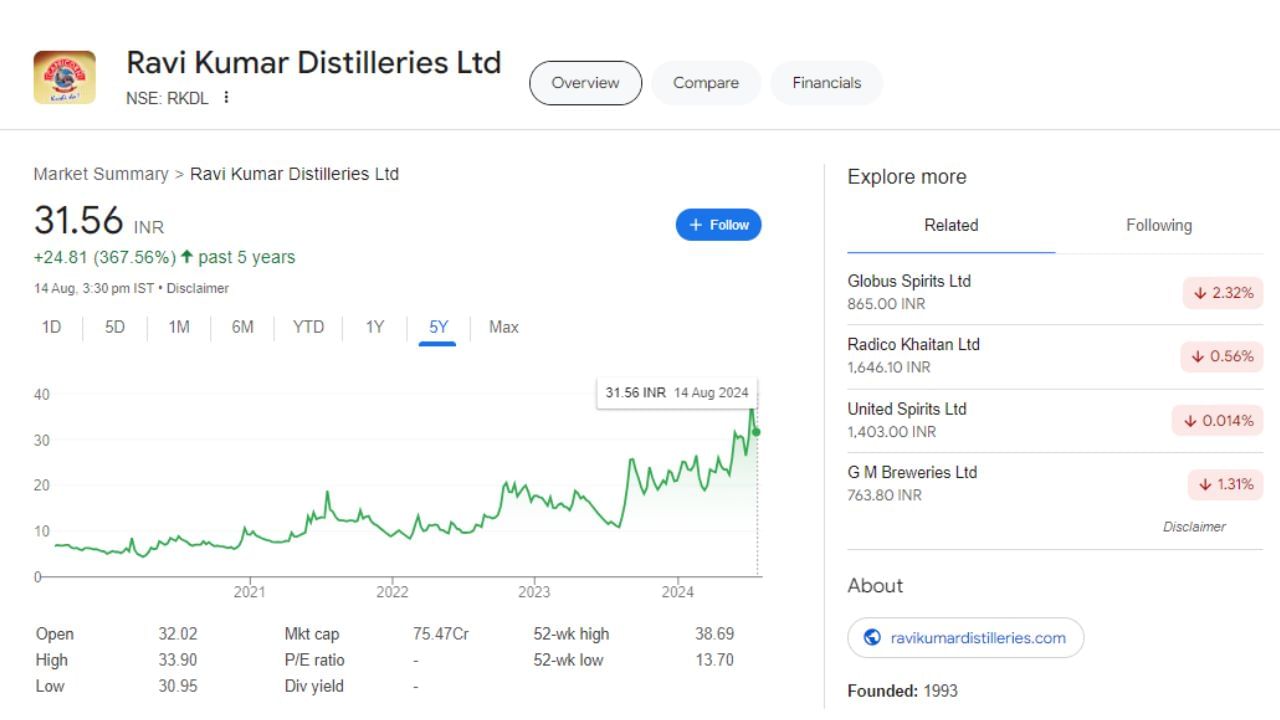Open the three-dot menu beside NSE: RKDL
This screenshot has height=720, width=1280.
pos(226,97)
